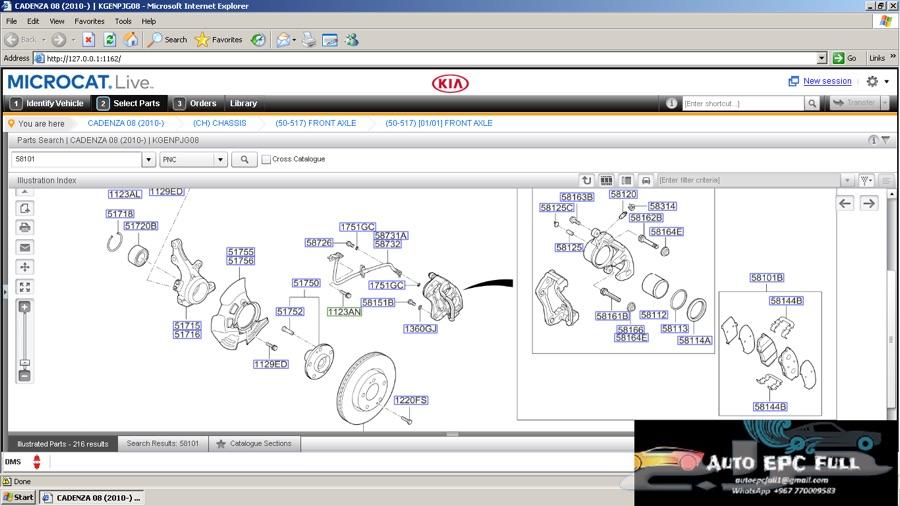Select part callout 58112

coord(654,314)
